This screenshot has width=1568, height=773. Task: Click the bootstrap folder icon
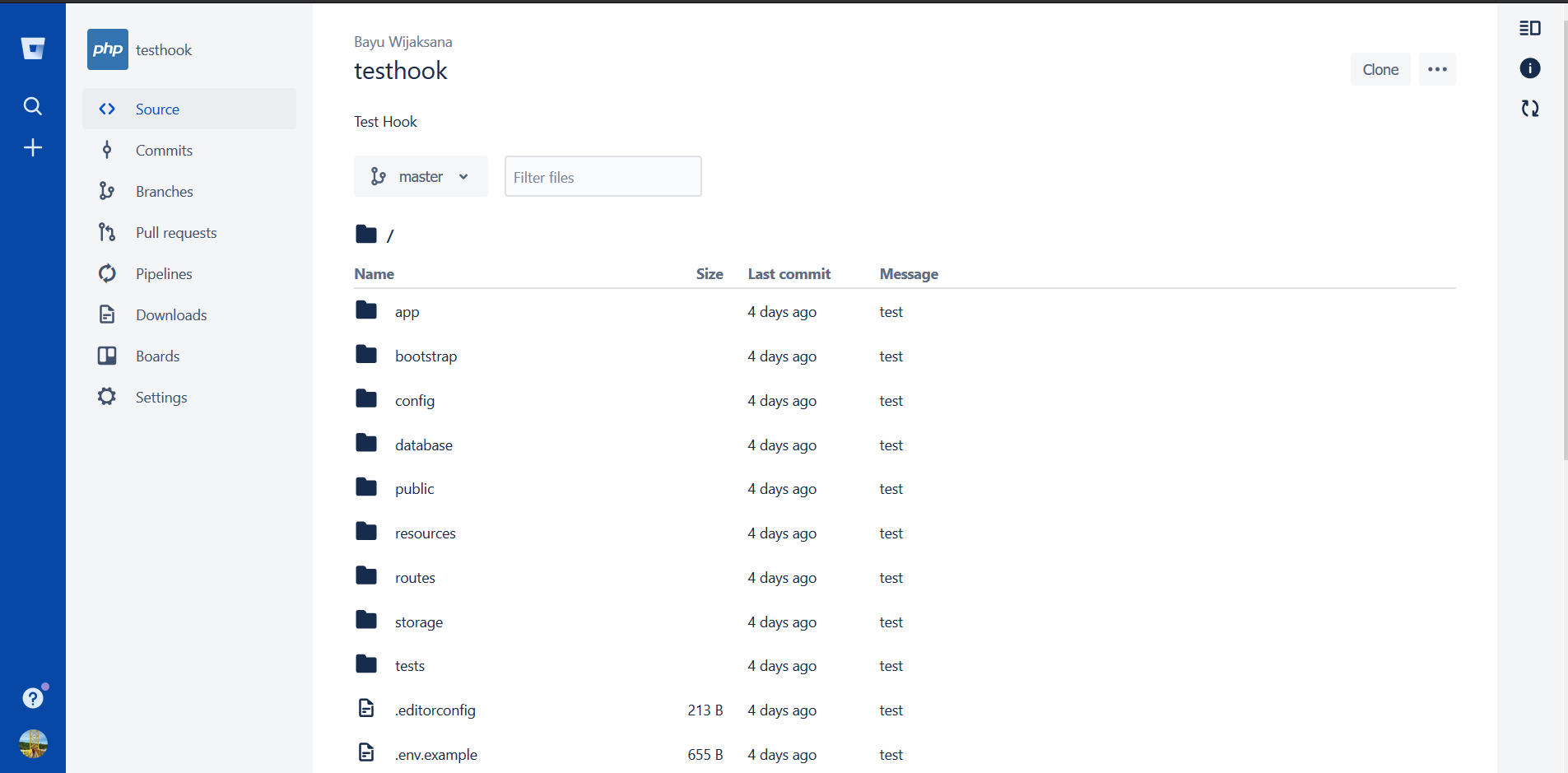(366, 355)
